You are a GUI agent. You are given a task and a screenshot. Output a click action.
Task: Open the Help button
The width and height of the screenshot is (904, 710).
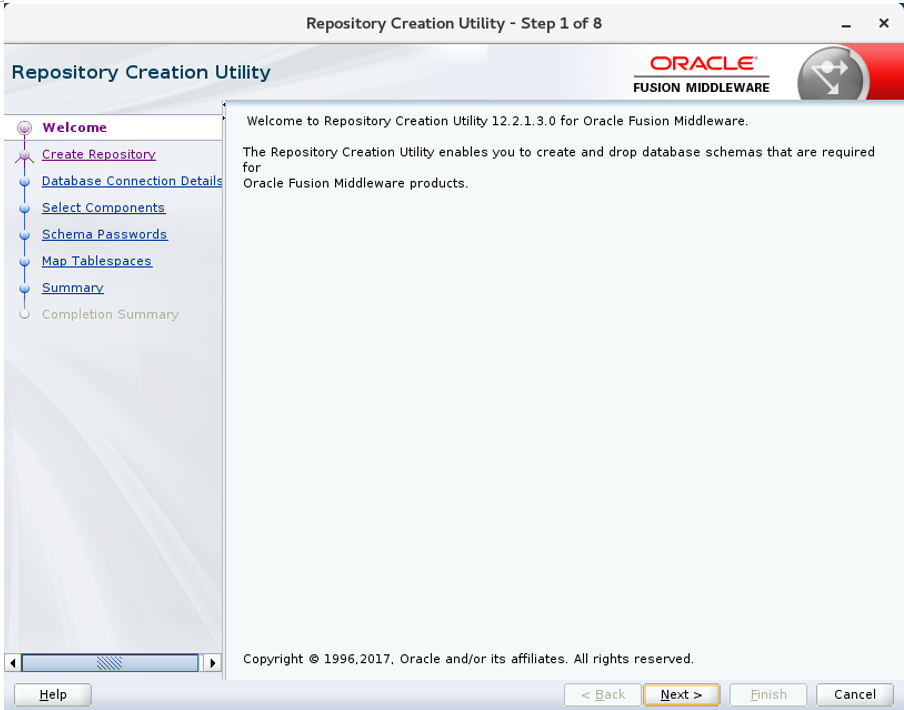52,694
